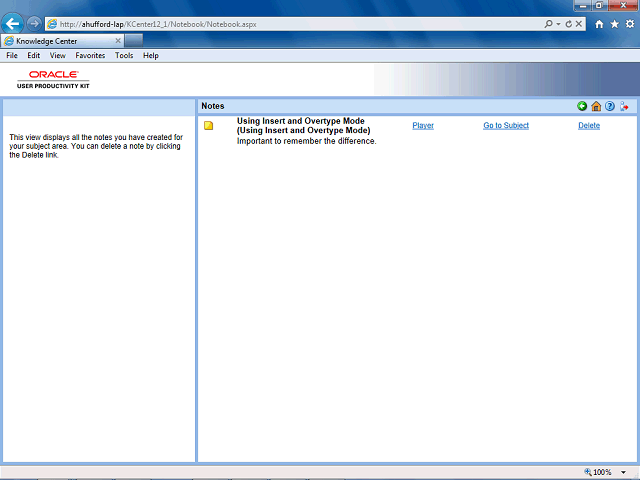Open the blue help question mark icon

(x=610, y=106)
